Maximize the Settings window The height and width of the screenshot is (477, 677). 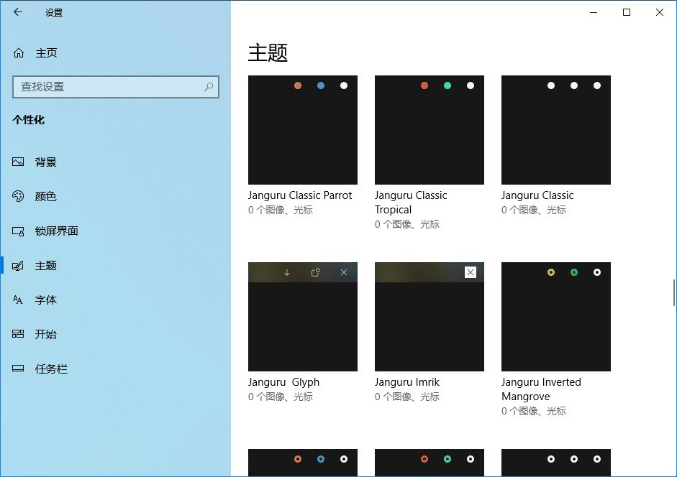pos(626,13)
